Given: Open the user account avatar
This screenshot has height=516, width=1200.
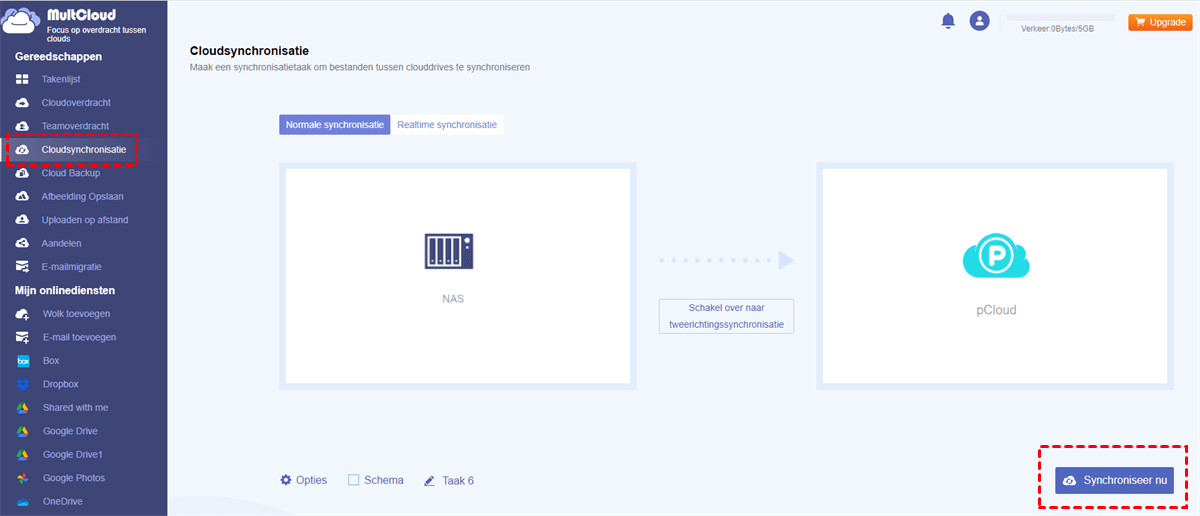Looking at the screenshot, I should (979, 21).
